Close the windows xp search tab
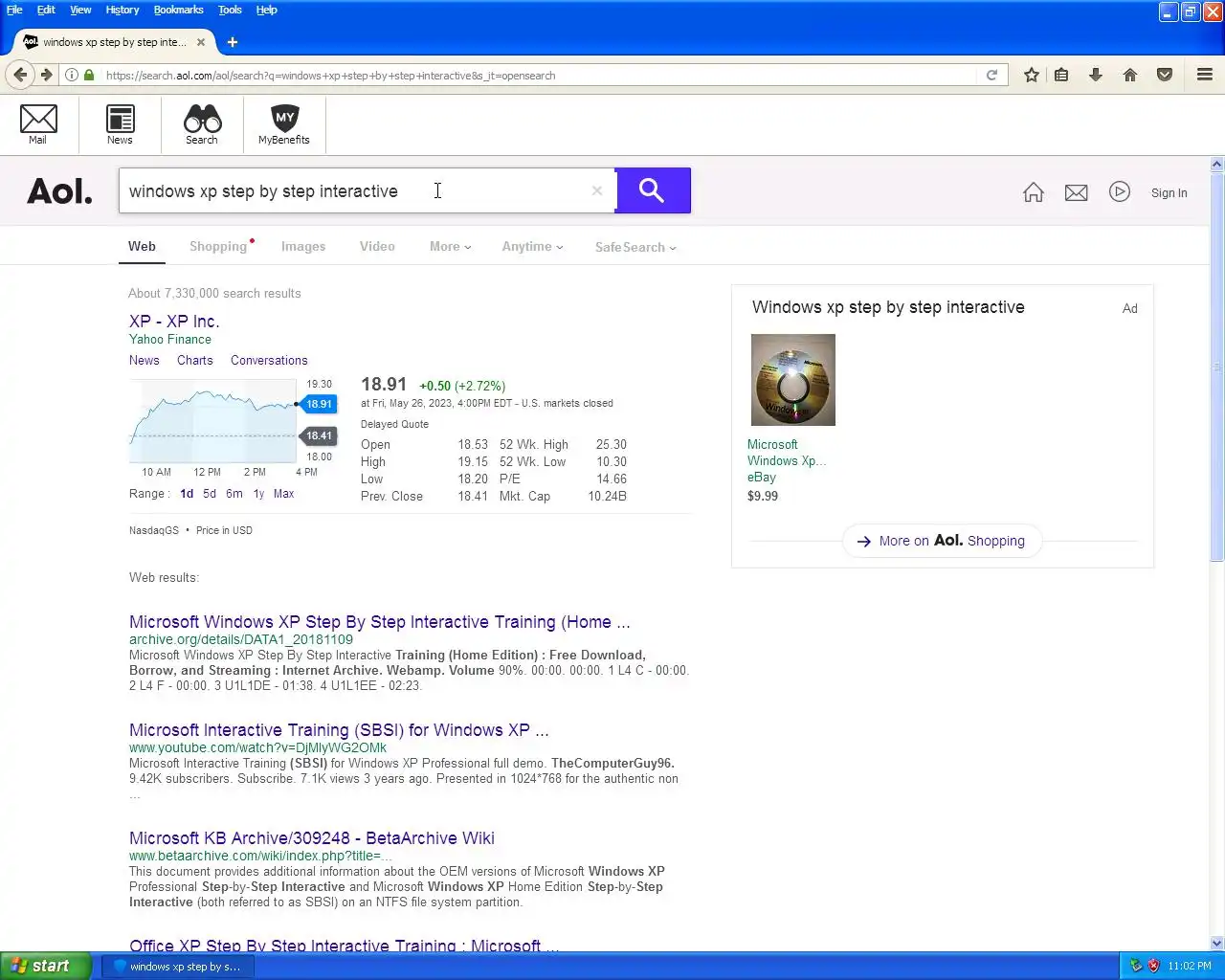This screenshot has height=980, width=1225. [x=201, y=42]
